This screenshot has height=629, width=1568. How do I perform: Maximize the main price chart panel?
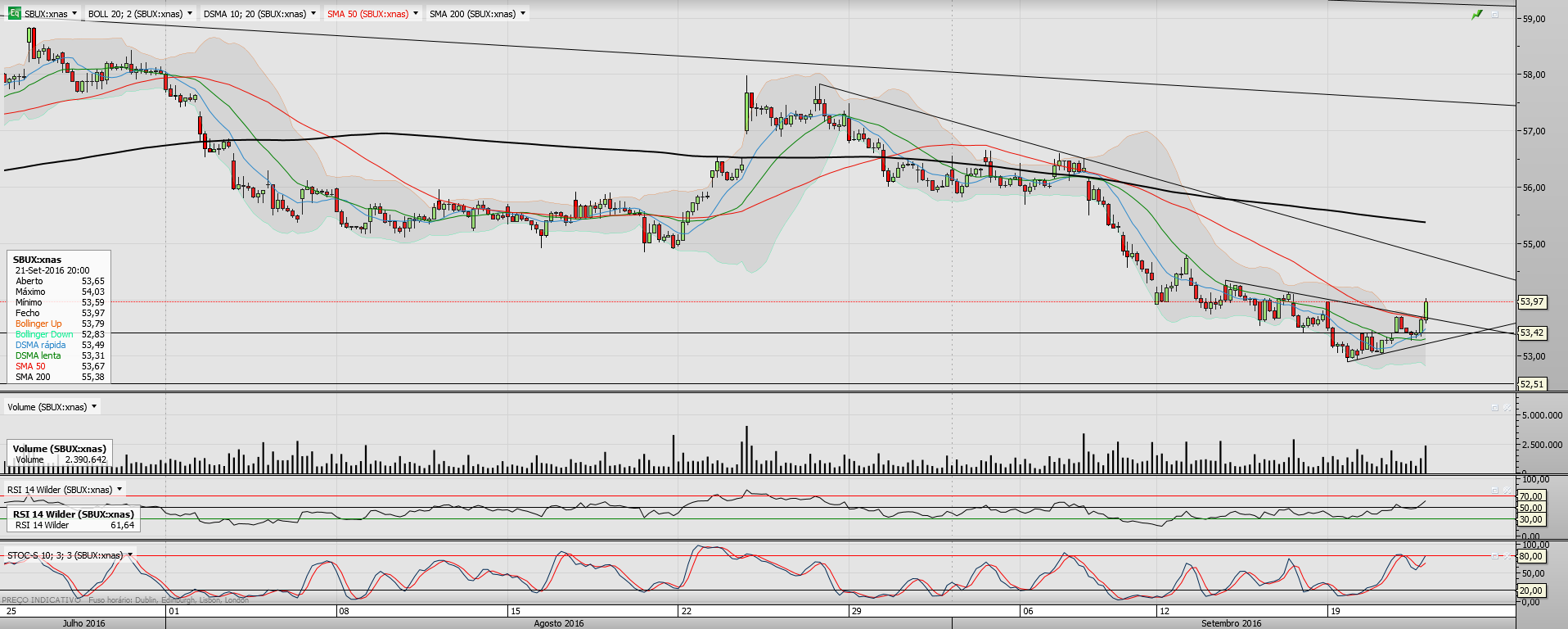(x=1494, y=14)
